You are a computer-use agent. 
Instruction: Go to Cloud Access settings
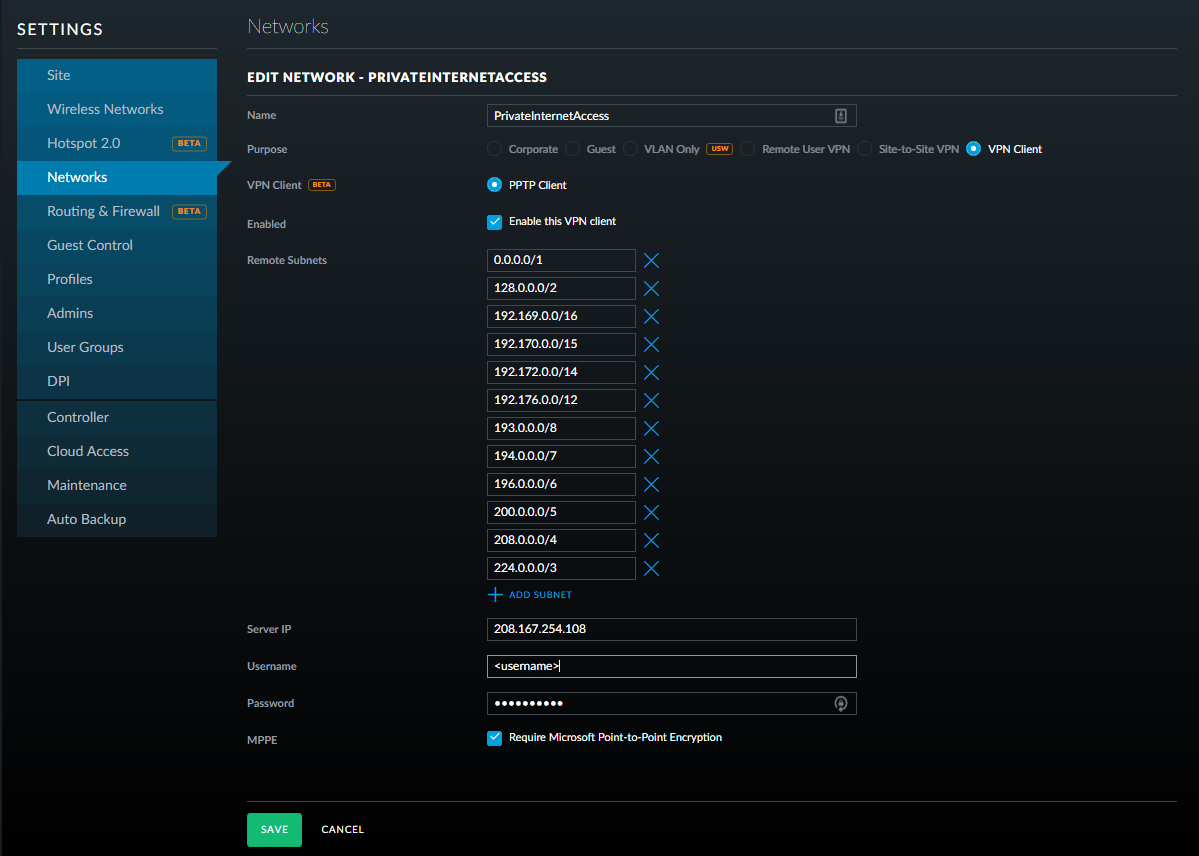tap(117, 451)
